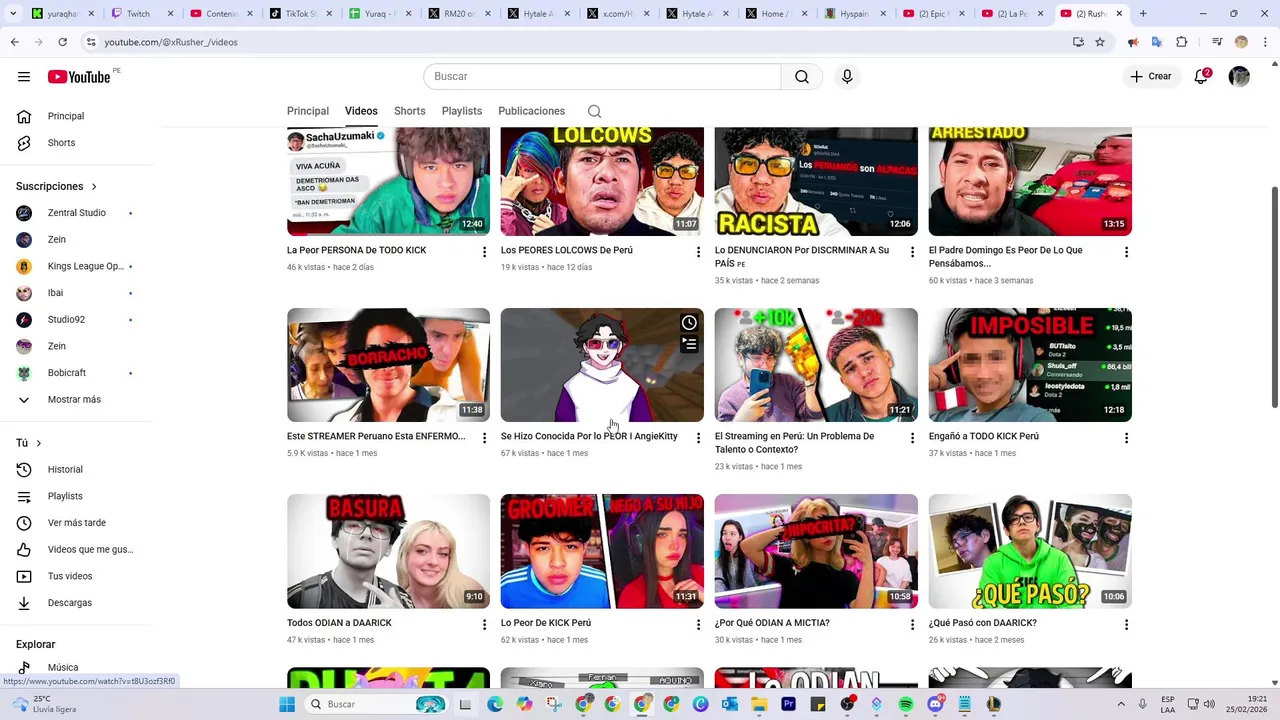Open options for ¿Qué Pasó con DAARICK?
Viewport: 1280px width, 720px height.
[x=1126, y=624]
